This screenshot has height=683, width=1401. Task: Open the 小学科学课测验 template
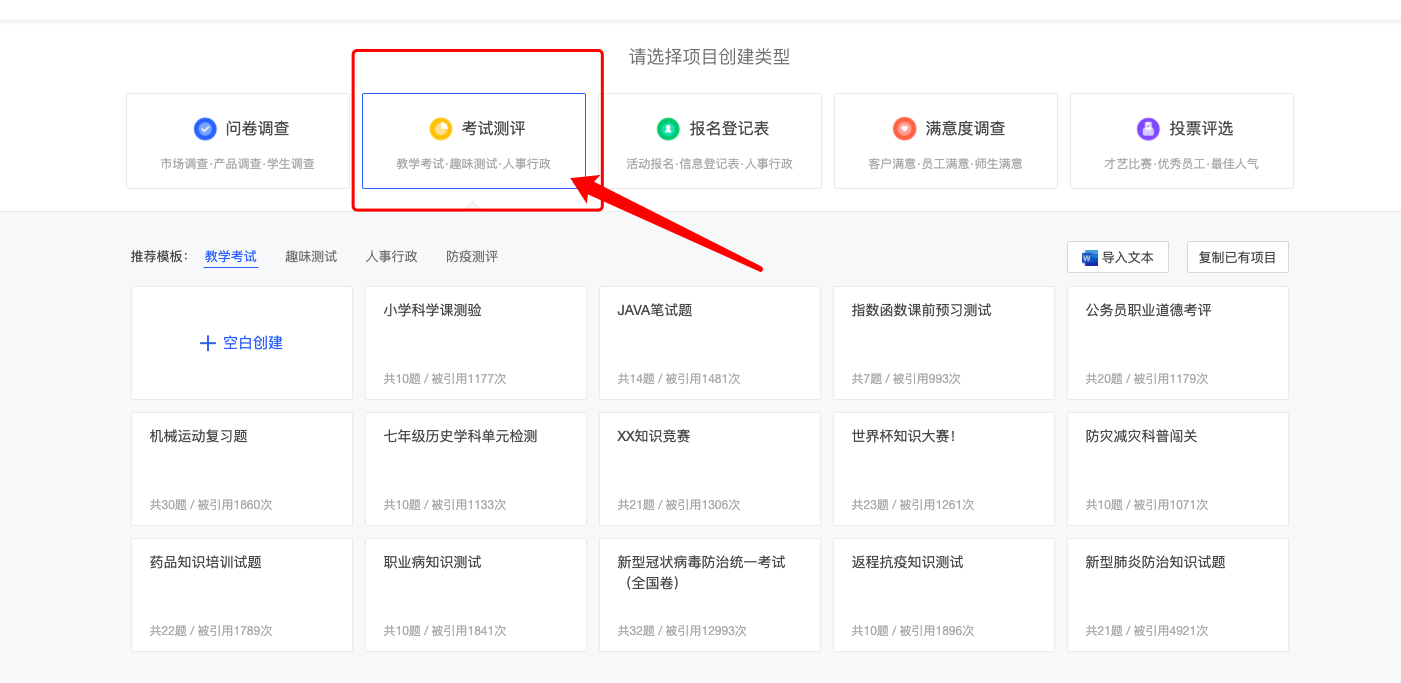click(x=476, y=343)
